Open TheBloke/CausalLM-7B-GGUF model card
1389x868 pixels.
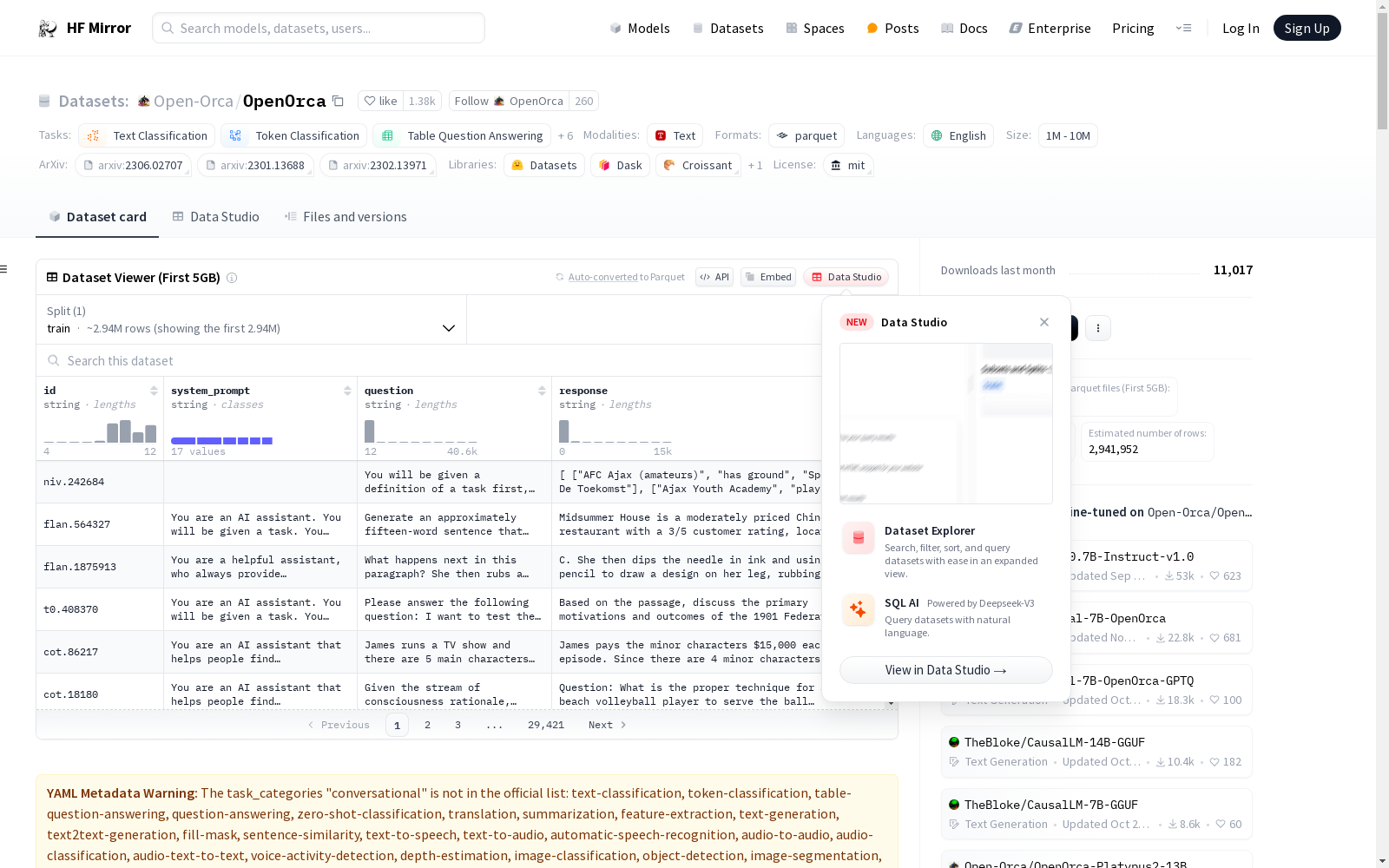pyautogui.click(x=1096, y=814)
